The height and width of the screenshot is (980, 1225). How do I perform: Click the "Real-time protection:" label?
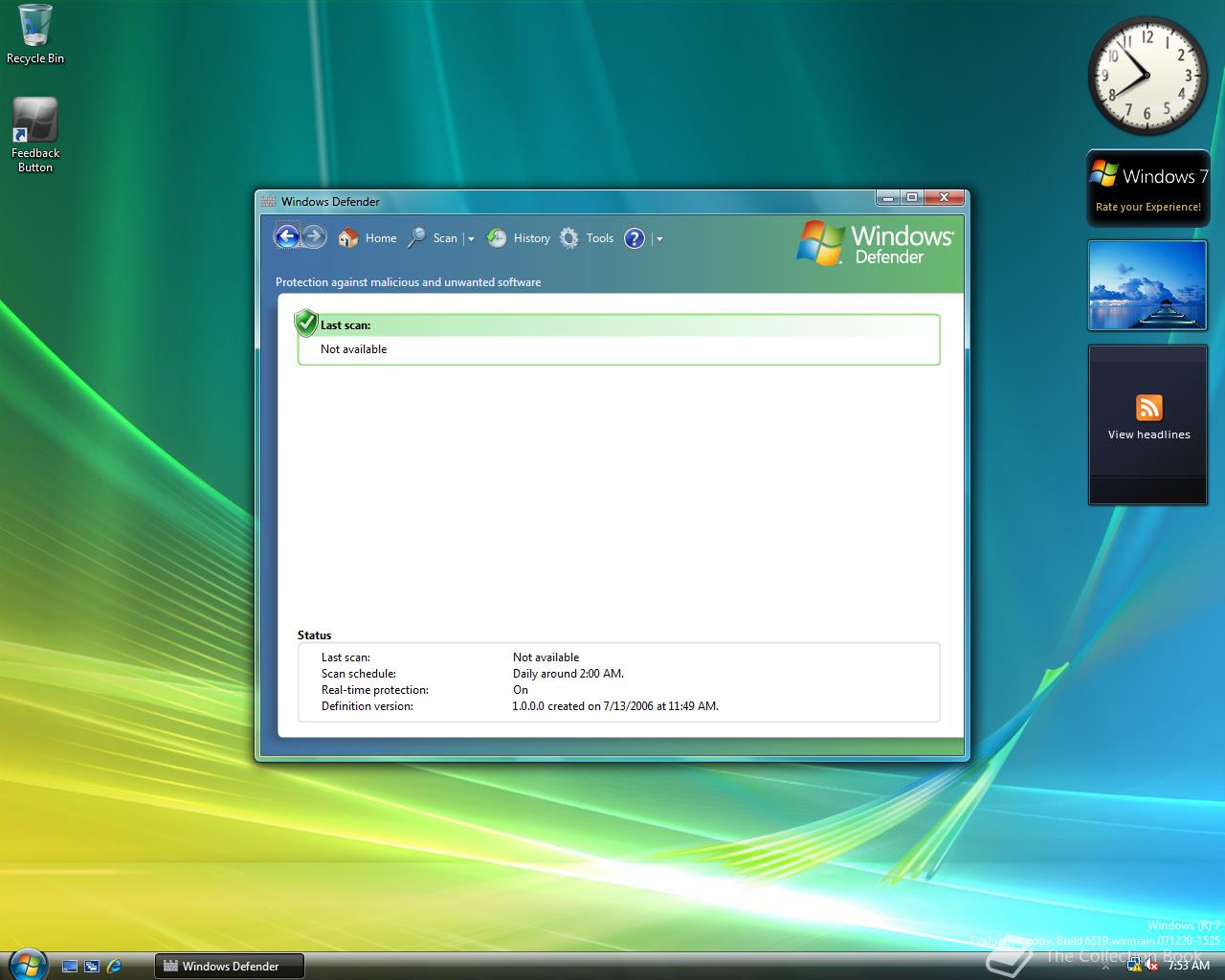(x=375, y=690)
